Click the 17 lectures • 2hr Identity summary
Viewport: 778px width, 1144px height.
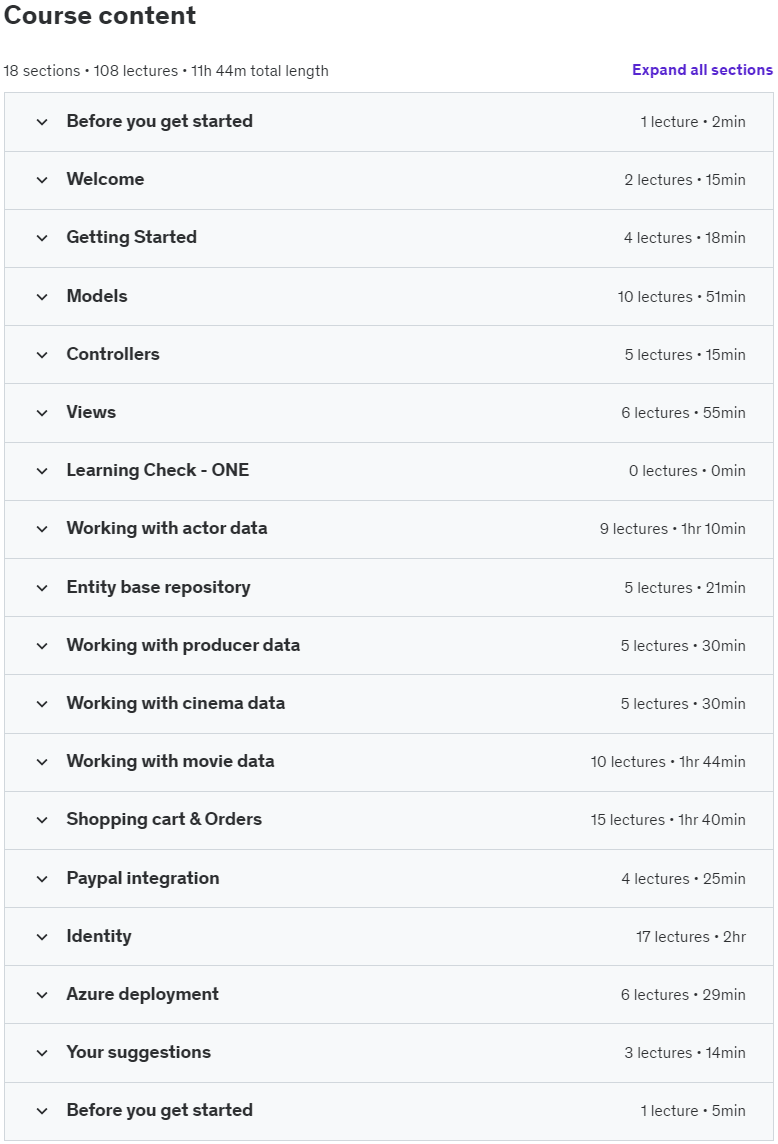pos(690,937)
